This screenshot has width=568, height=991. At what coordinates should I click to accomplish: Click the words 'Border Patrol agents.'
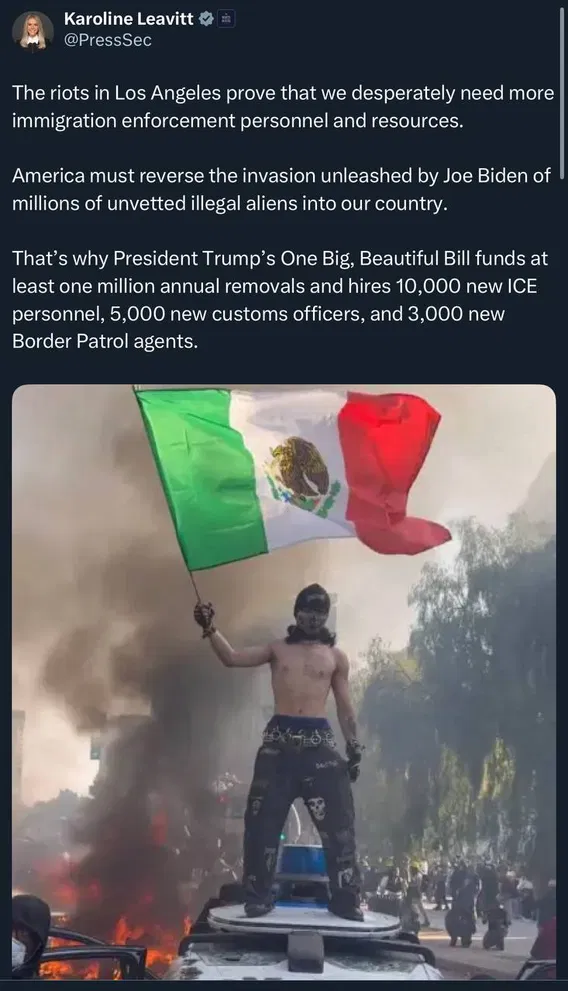coord(105,341)
